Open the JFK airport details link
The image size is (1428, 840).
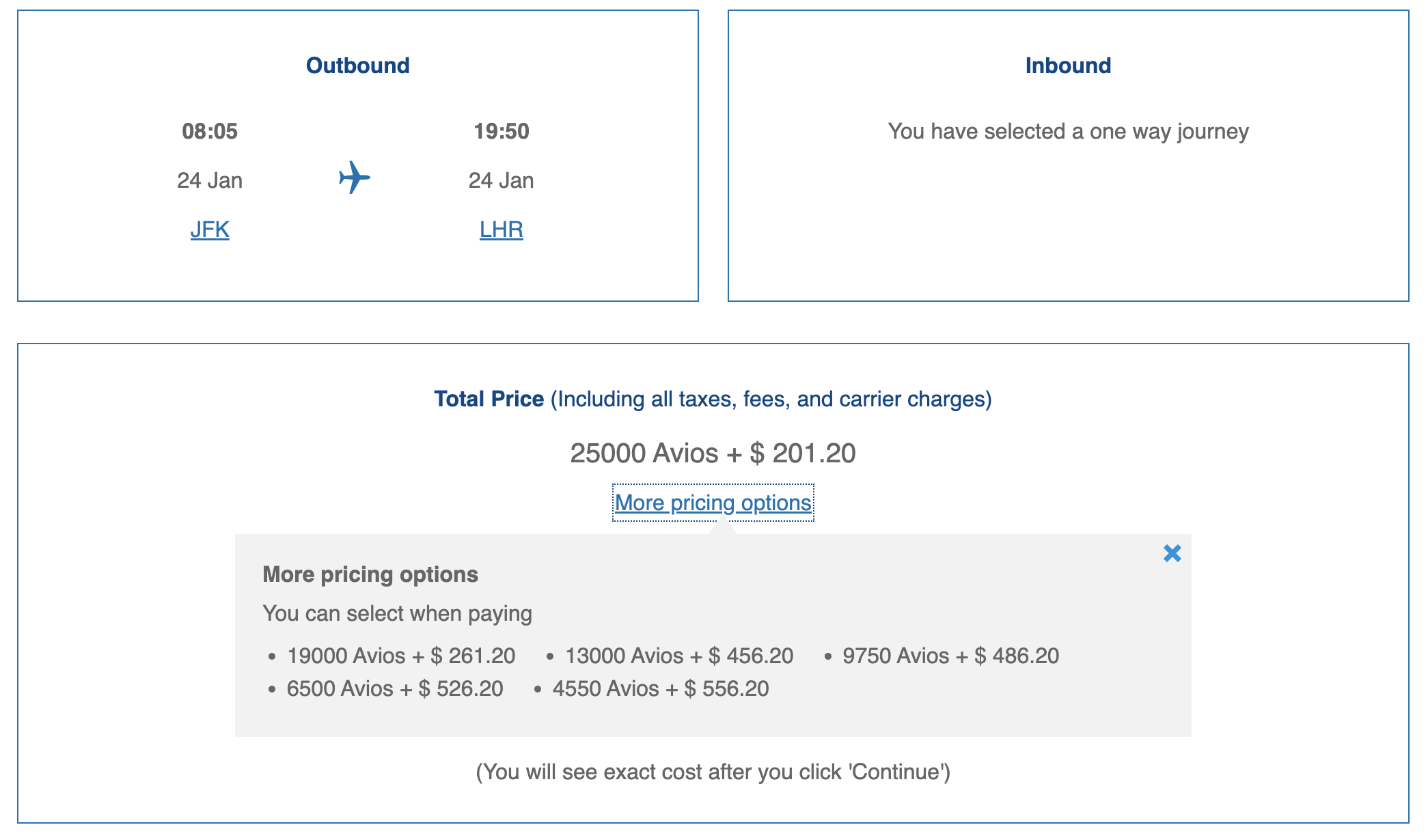pos(208,229)
